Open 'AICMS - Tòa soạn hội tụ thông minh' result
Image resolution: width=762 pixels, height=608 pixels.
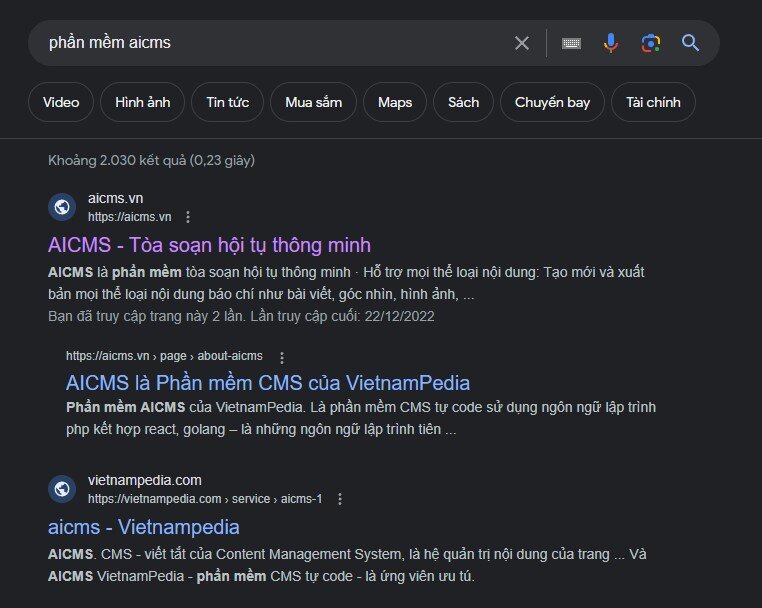(209, 245)
